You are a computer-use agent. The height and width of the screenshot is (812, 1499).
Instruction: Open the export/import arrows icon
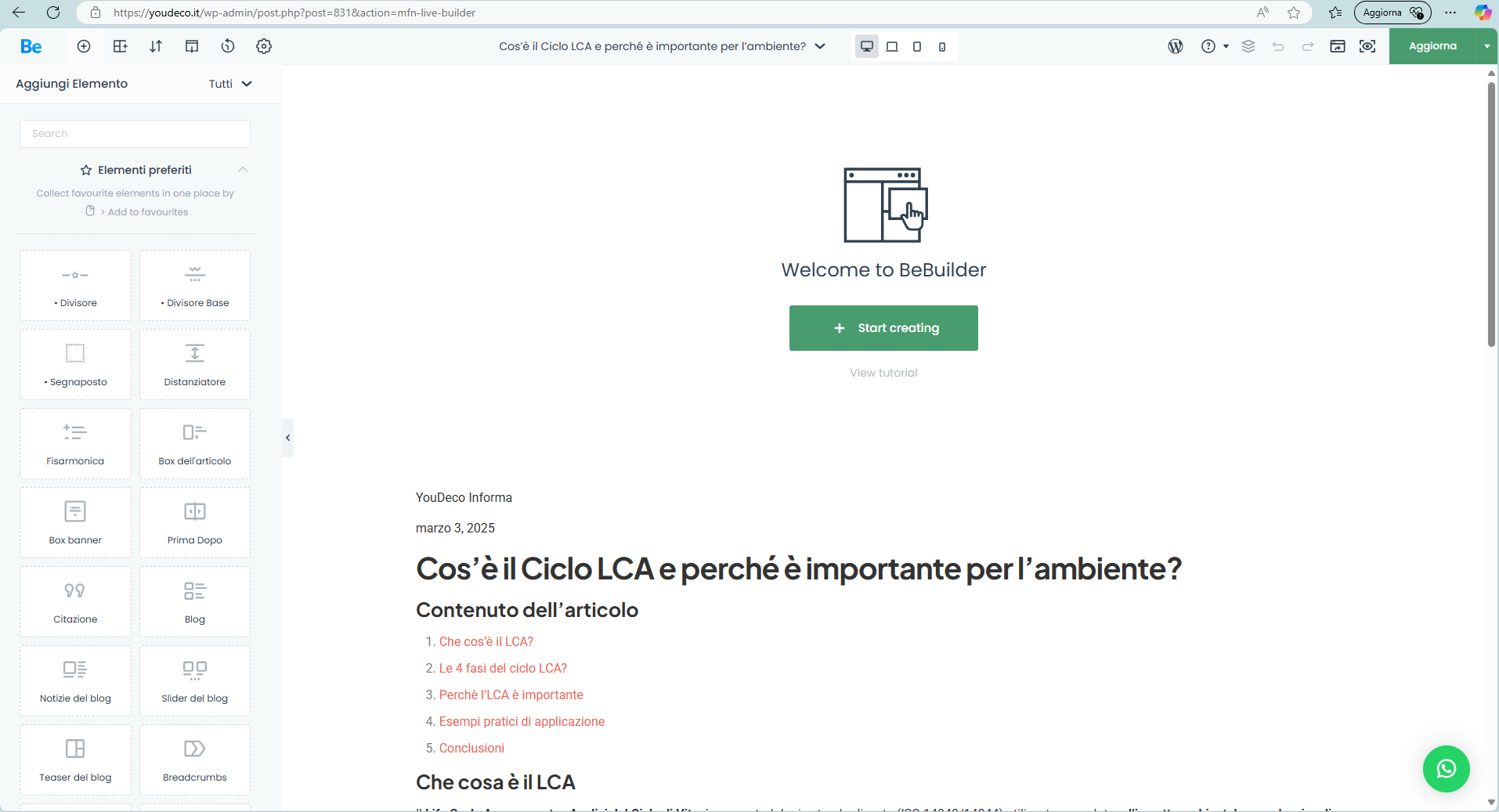[156, 46]
